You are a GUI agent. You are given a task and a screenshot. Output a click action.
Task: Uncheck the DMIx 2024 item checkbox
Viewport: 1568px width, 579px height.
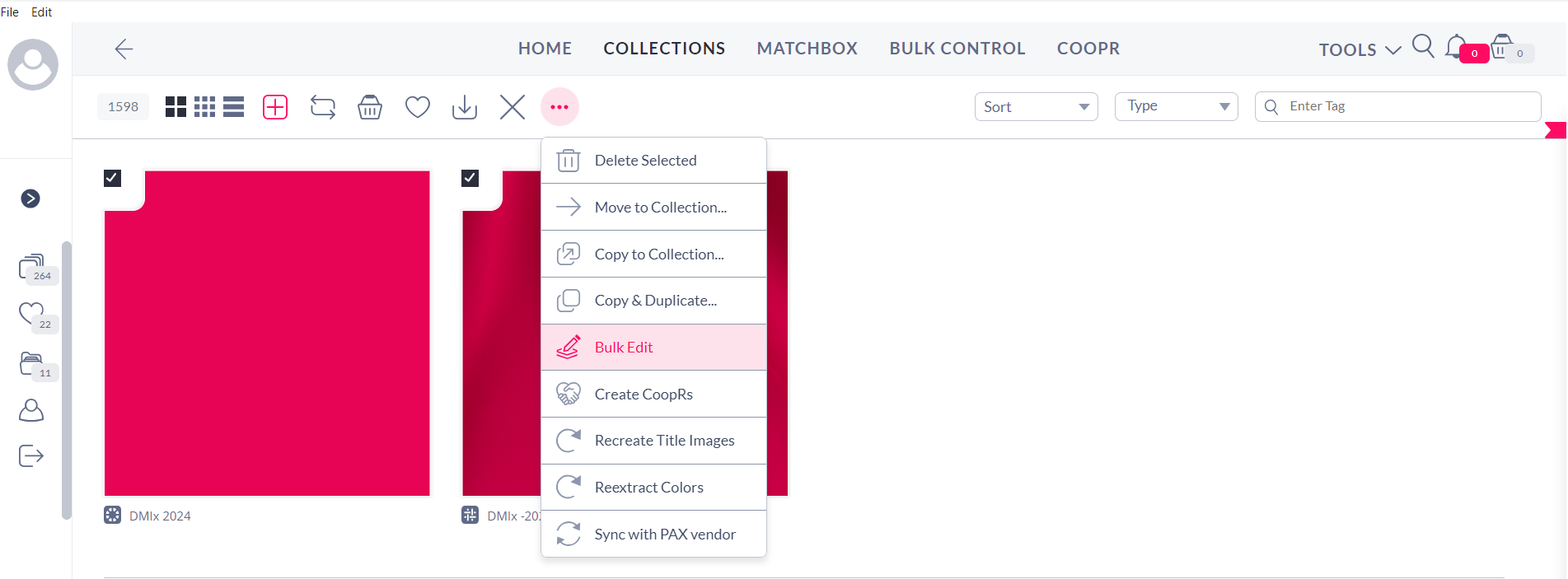[113, 178]
